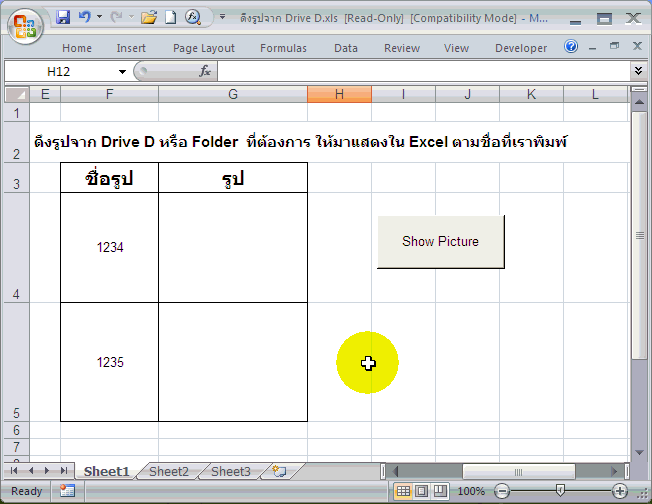The image size is (652, 504).
Task: Click into the formula bar
Action: (423, 72)
